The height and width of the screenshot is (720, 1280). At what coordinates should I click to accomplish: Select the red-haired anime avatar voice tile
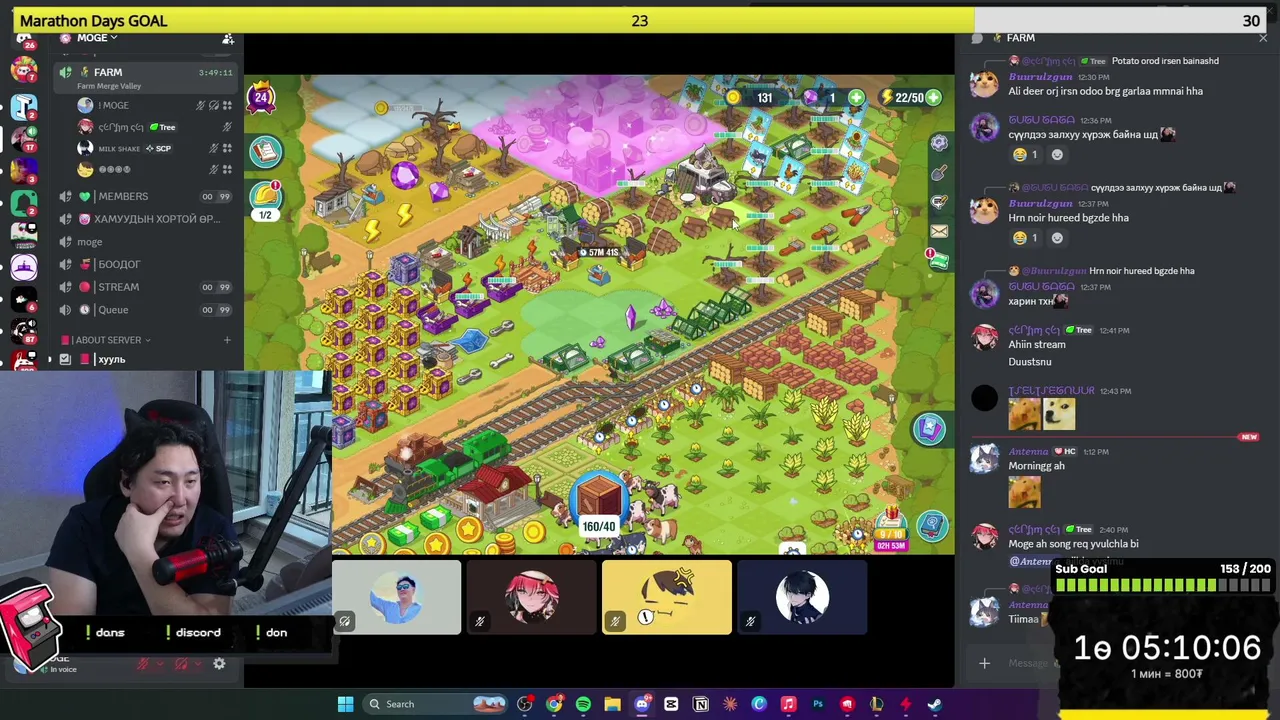(531, 598)
